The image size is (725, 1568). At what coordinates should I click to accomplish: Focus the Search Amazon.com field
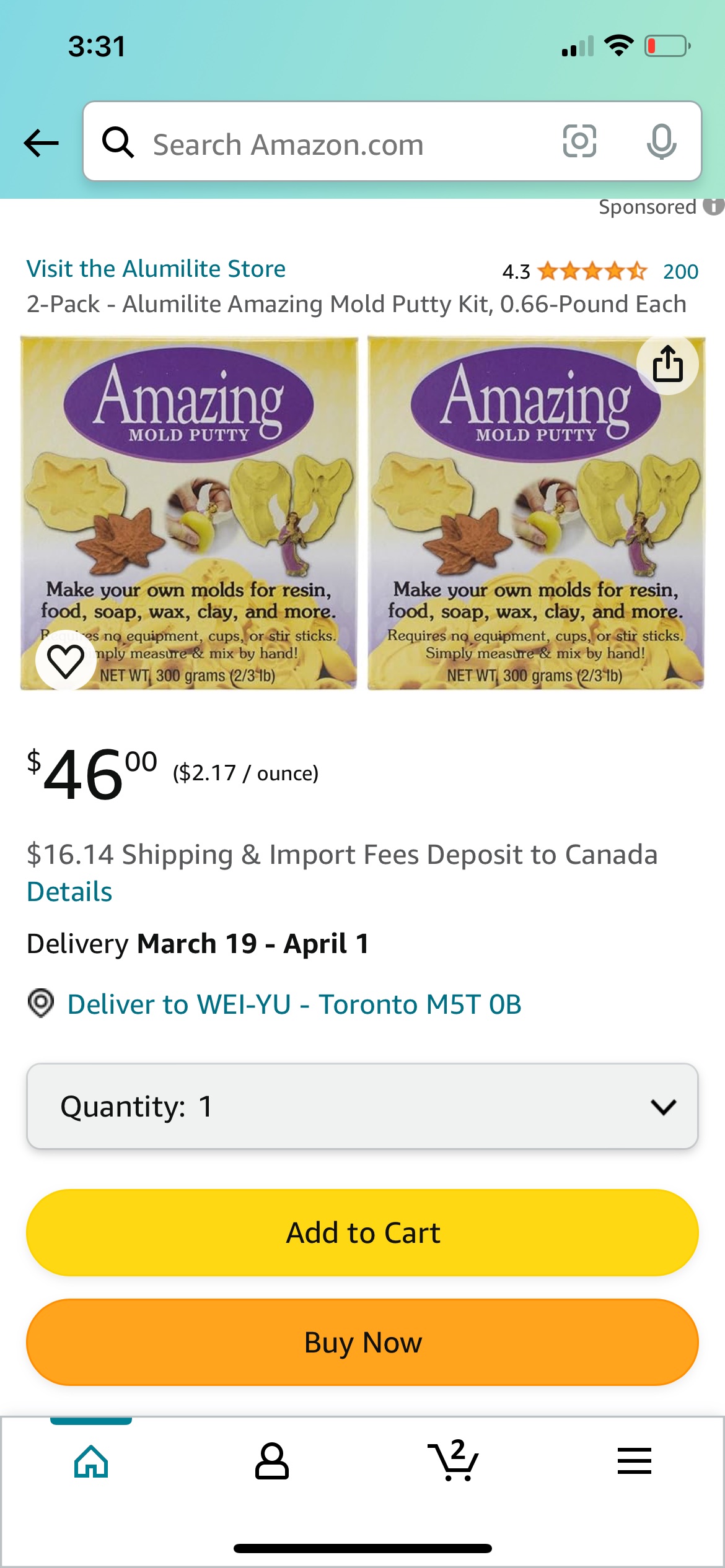(x=347, y=144)
